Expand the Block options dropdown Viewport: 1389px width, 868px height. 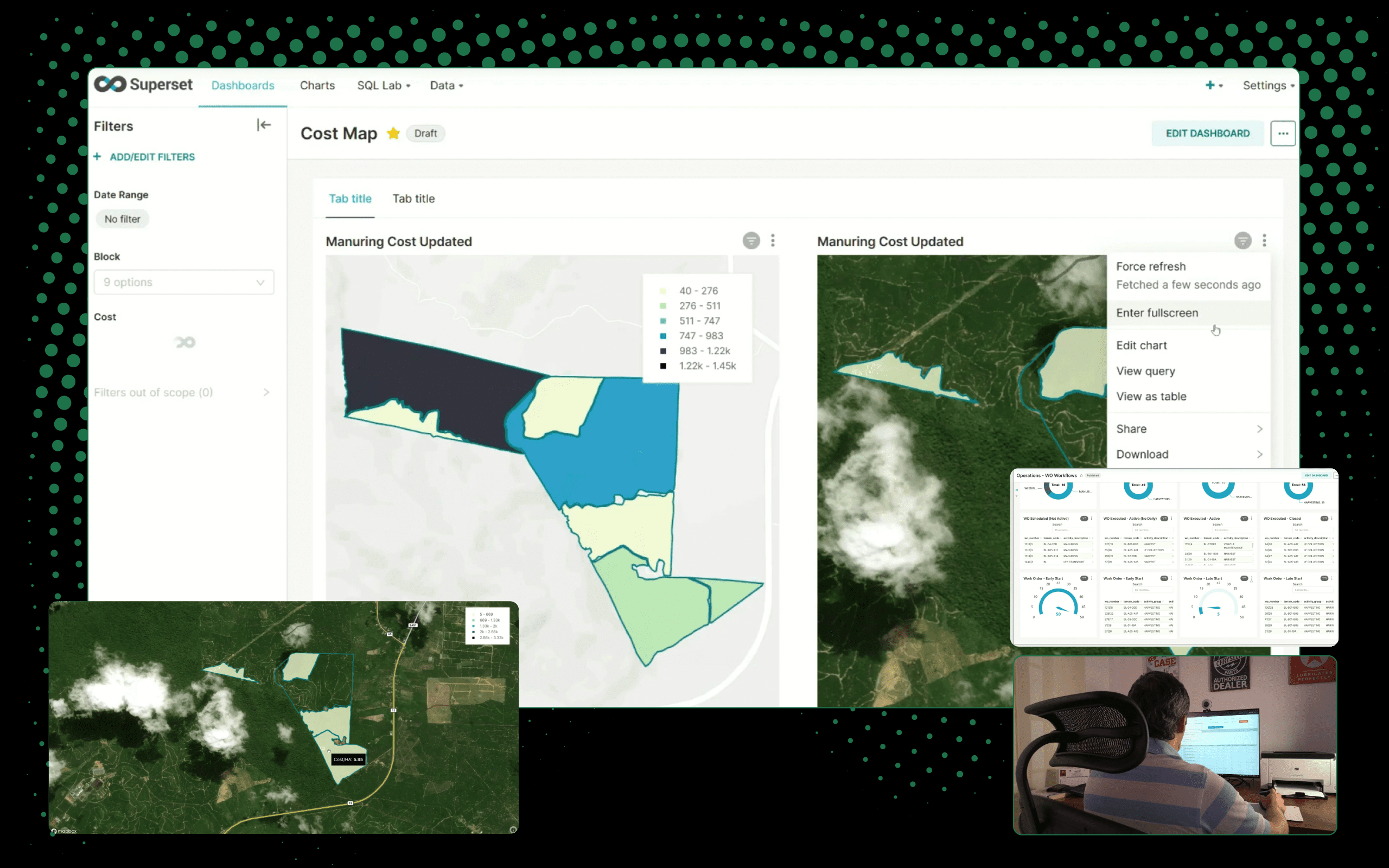[x=184, y=283]
